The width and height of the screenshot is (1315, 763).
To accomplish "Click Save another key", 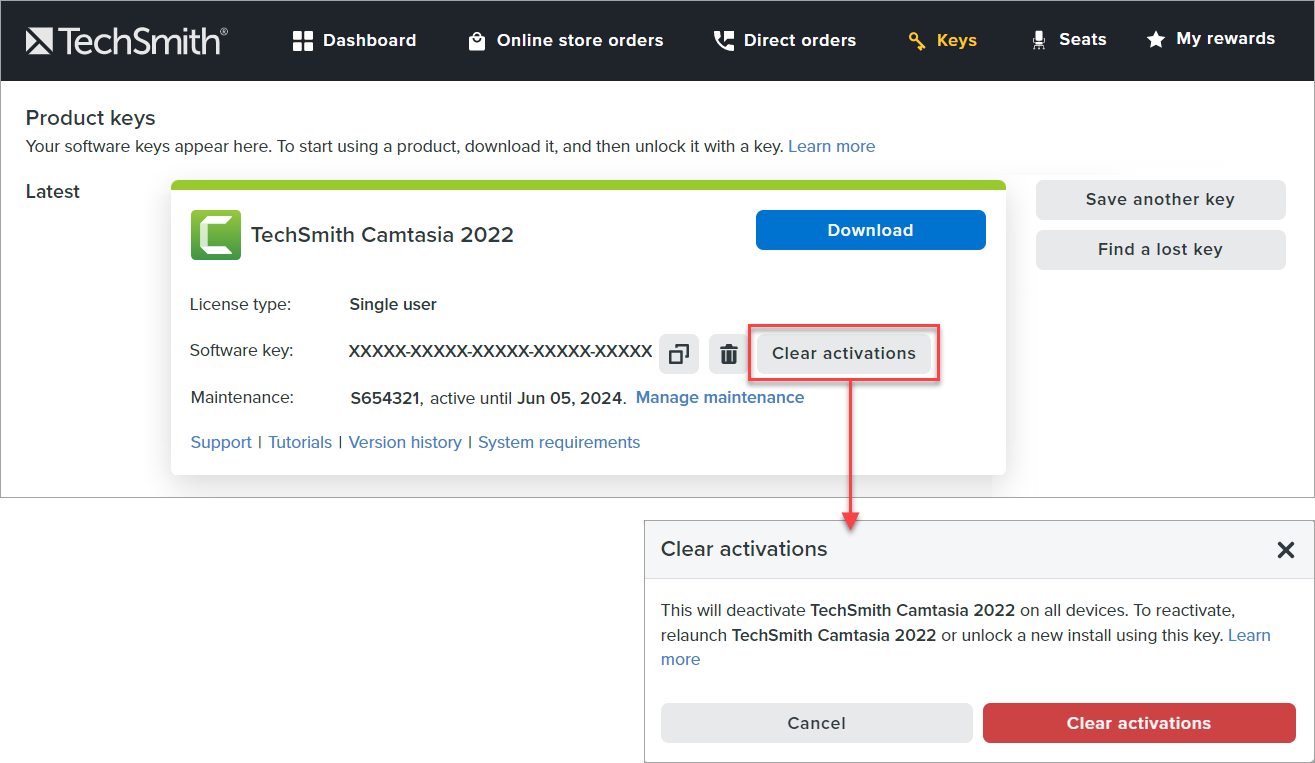I will [x=1159, y=199].
